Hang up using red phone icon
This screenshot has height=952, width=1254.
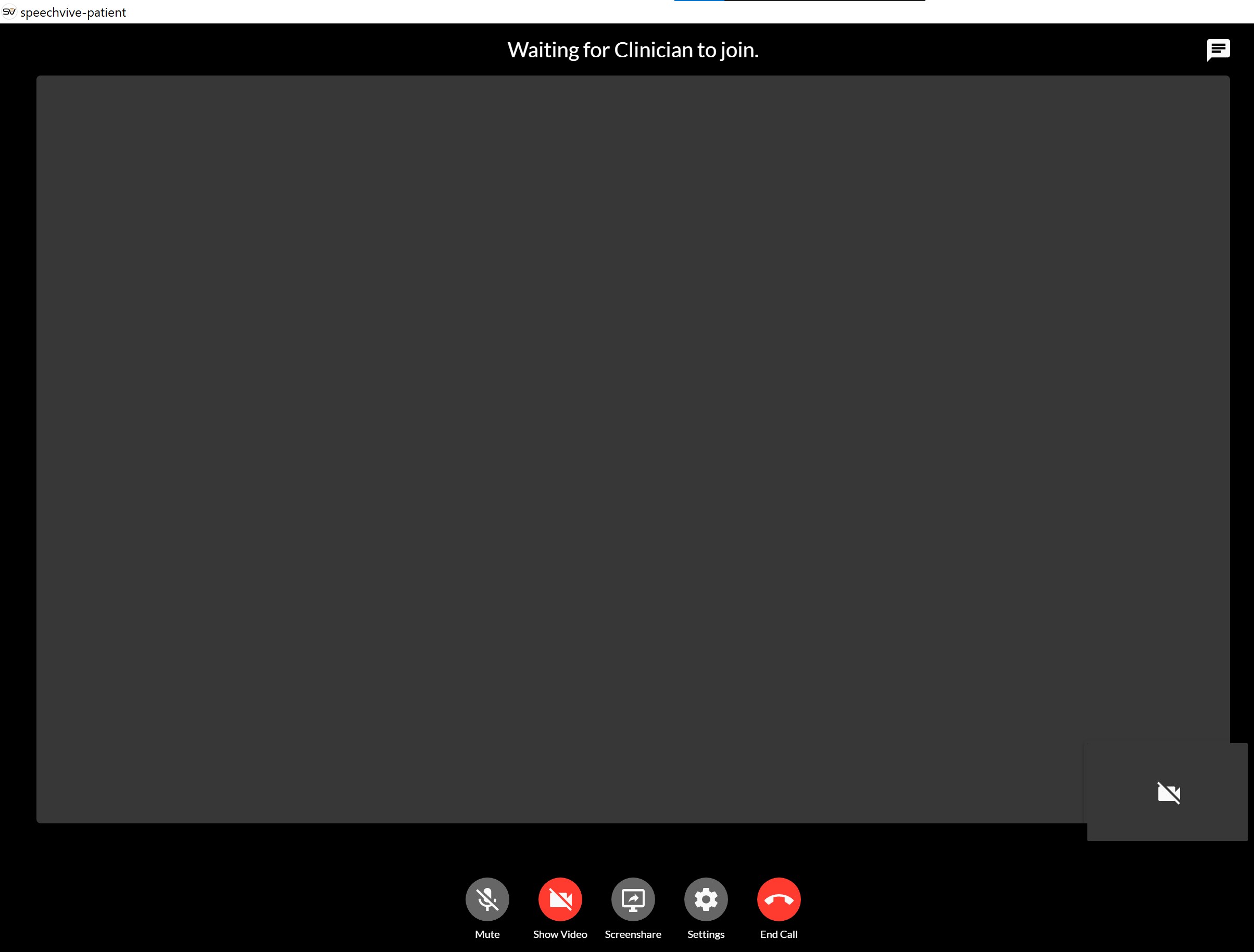coord(779,899)
